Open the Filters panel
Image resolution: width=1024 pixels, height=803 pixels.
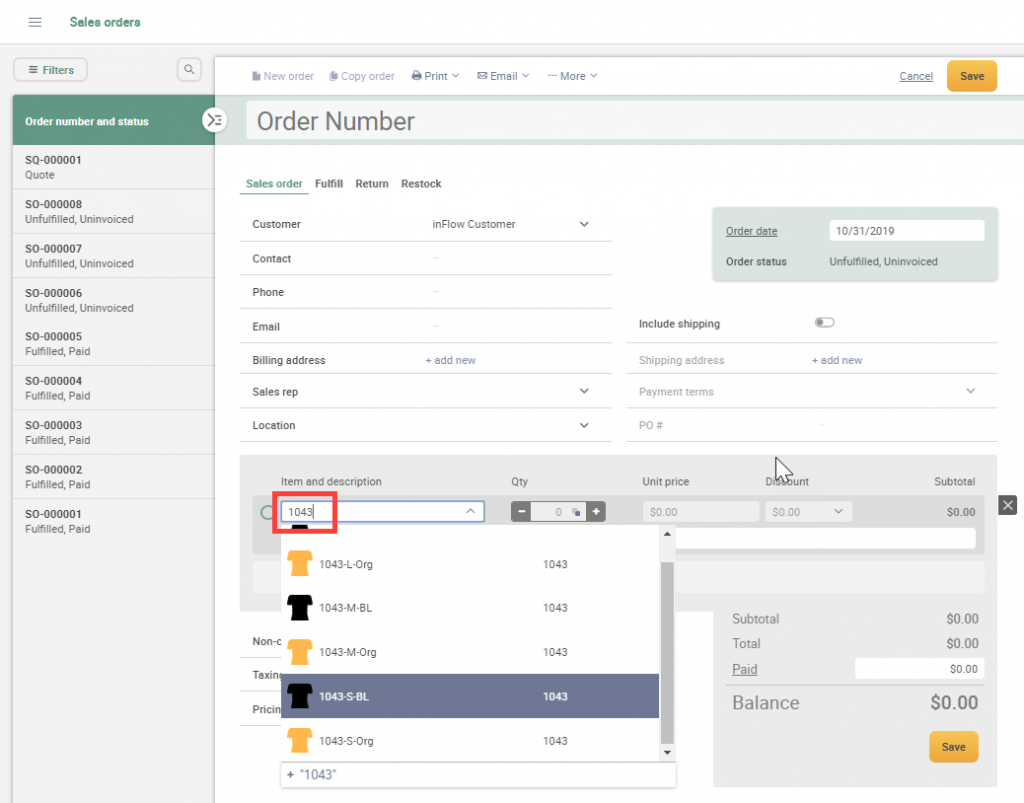click(x=50, y=70)
